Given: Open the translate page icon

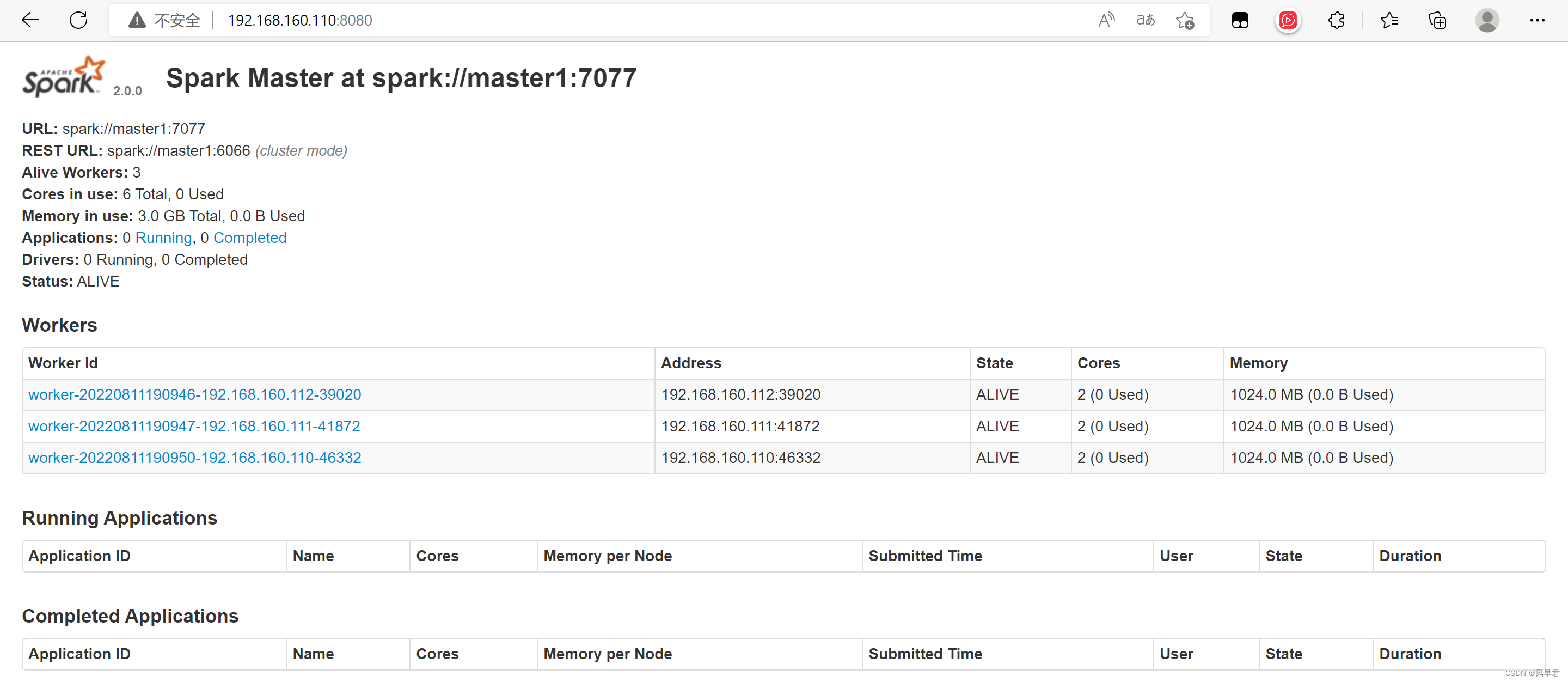Looking at the screenshot, I should coord(1145,20).
